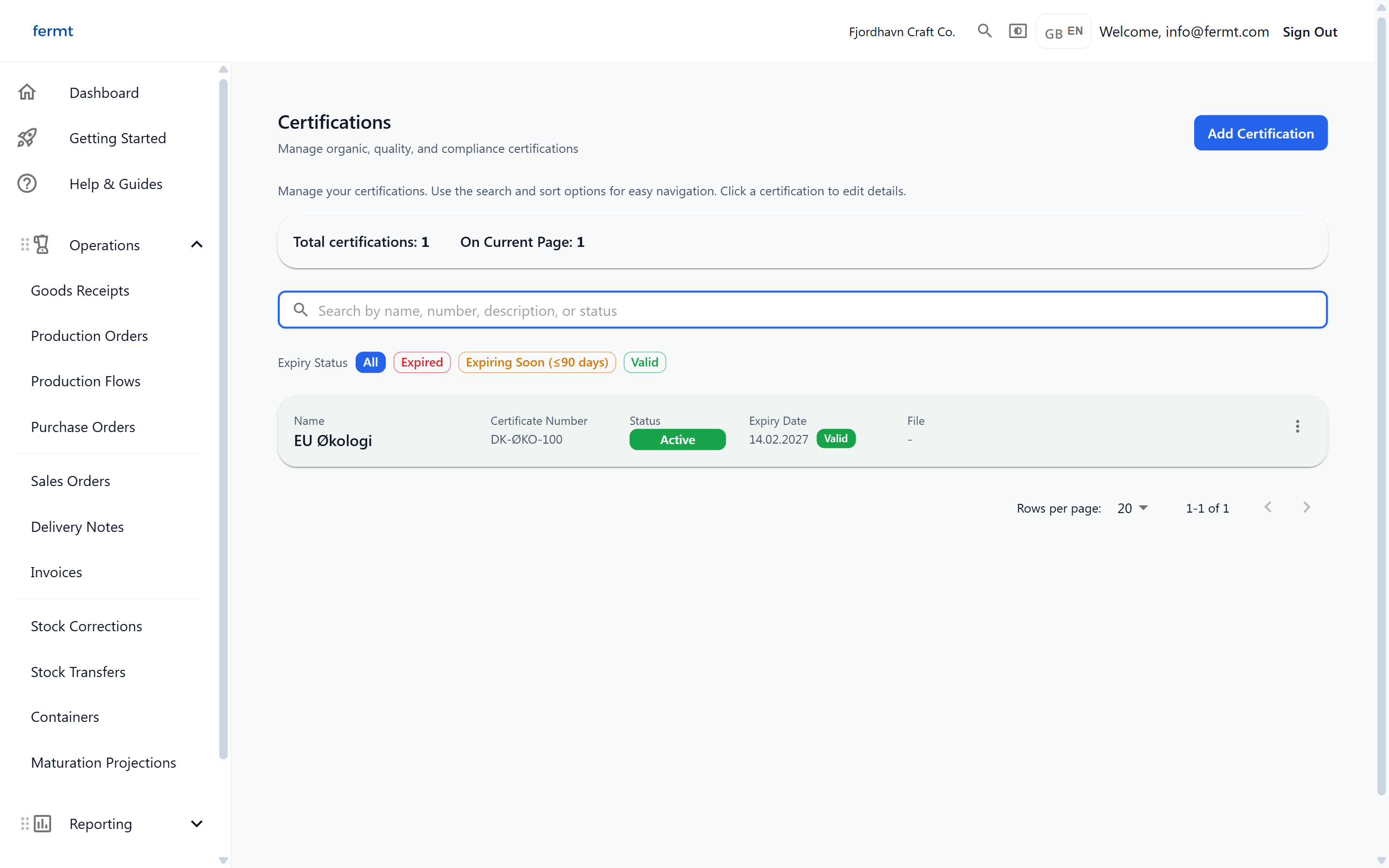Click expiry date 14.02.2027

point(778,439)
